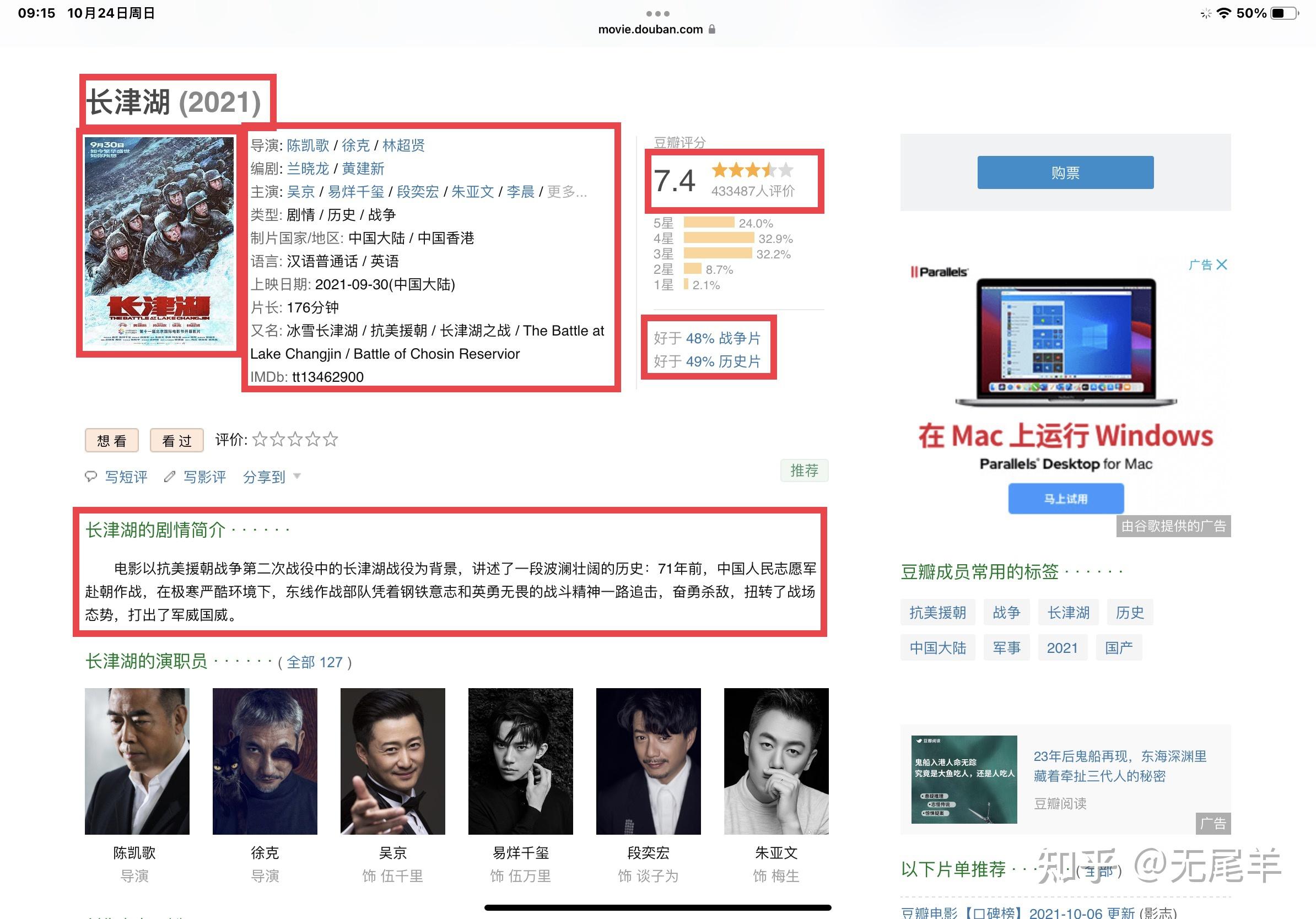Click the fifth rating star next to 评价

(x=331, y=440)
